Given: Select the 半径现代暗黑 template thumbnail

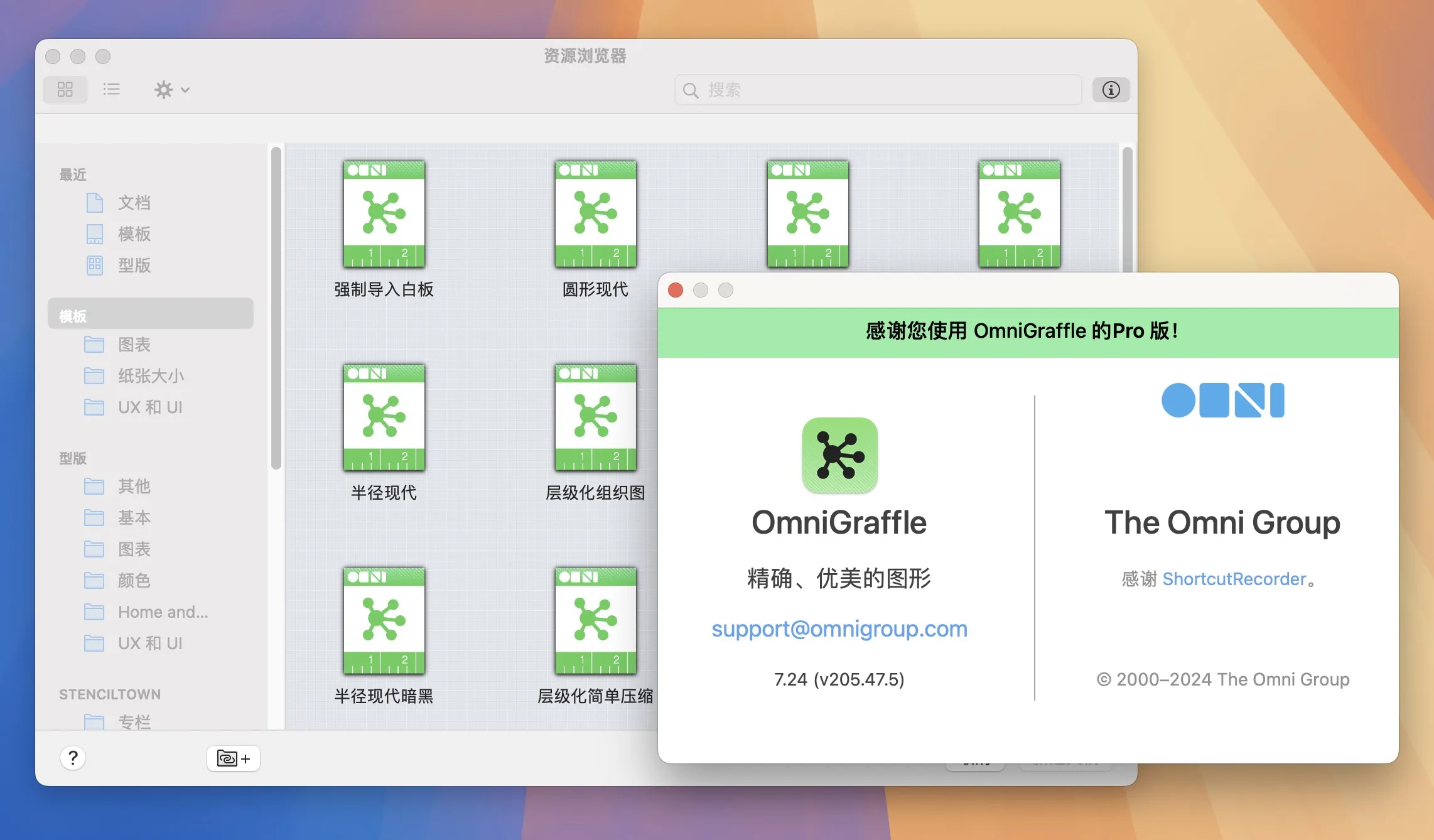Looking at the screenshot, I should tap(384, 621).
